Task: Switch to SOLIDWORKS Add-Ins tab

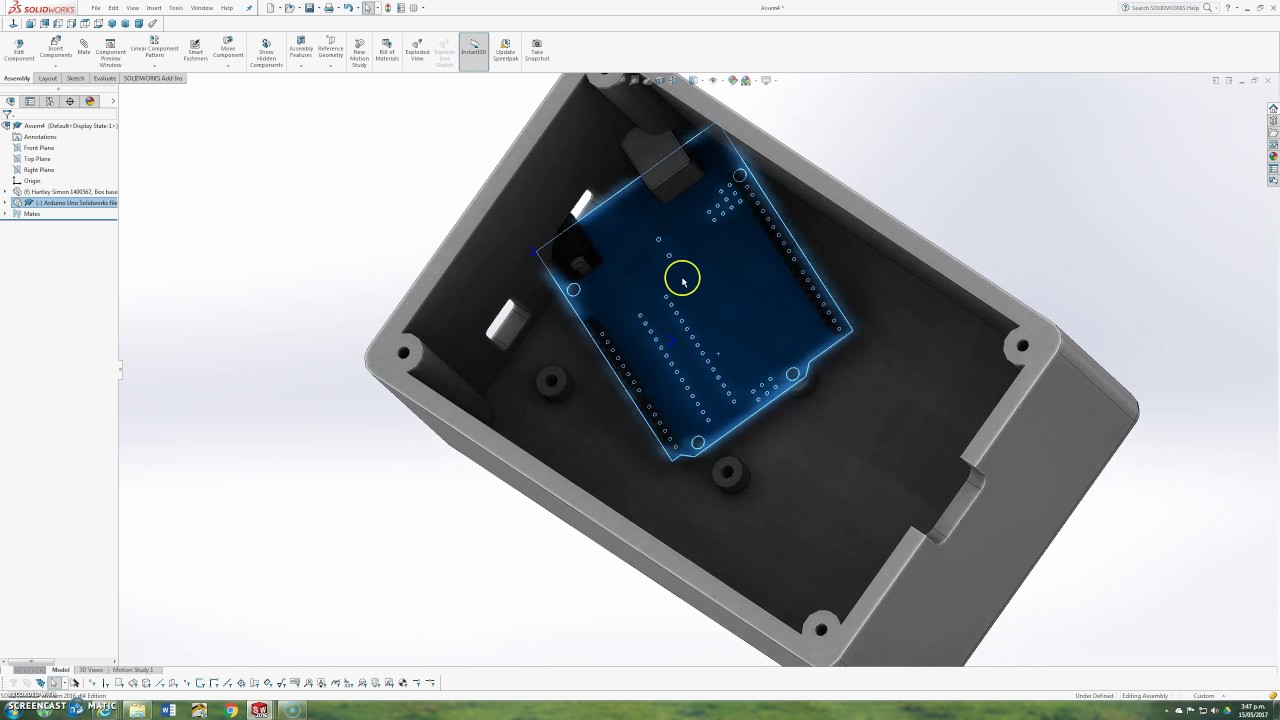Action: [x=153, y=78]
